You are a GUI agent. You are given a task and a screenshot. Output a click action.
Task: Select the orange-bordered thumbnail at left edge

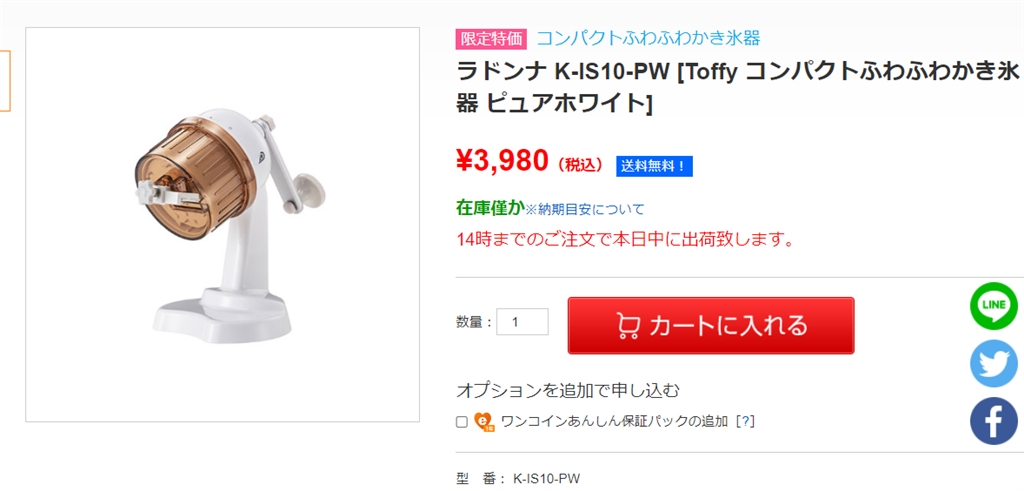tap(4, 82)
